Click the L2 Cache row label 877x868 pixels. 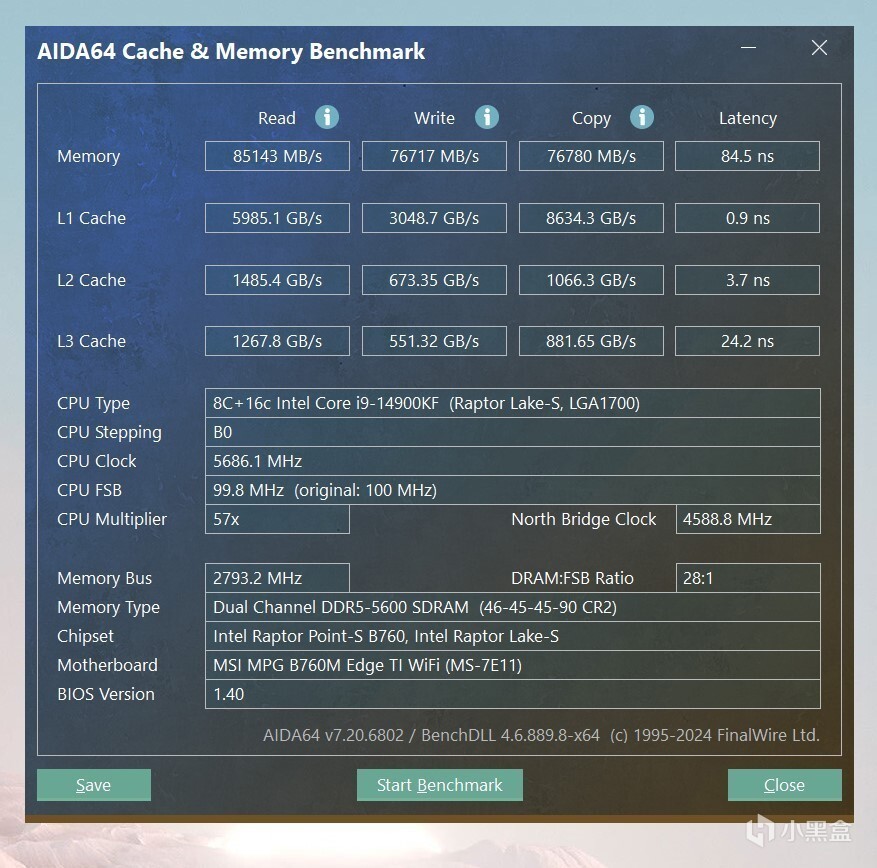pyautogui.click(x=91, y=280)
